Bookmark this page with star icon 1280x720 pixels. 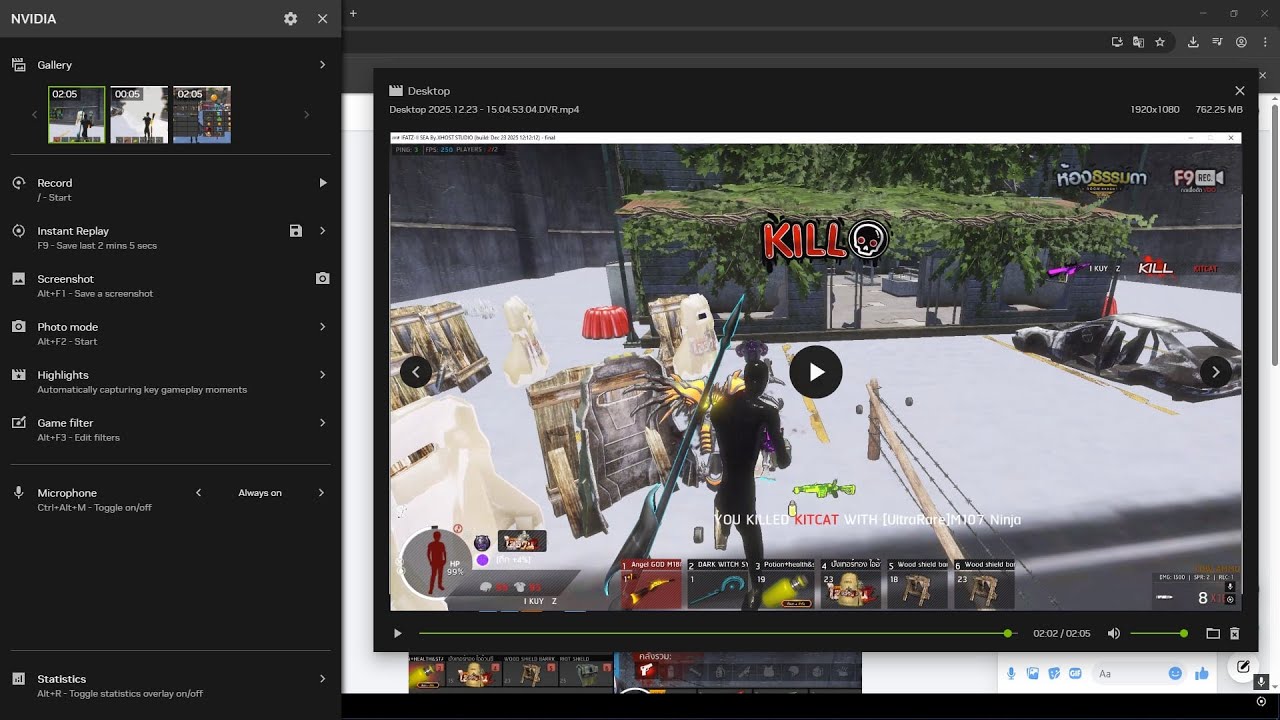[1160, 42]
